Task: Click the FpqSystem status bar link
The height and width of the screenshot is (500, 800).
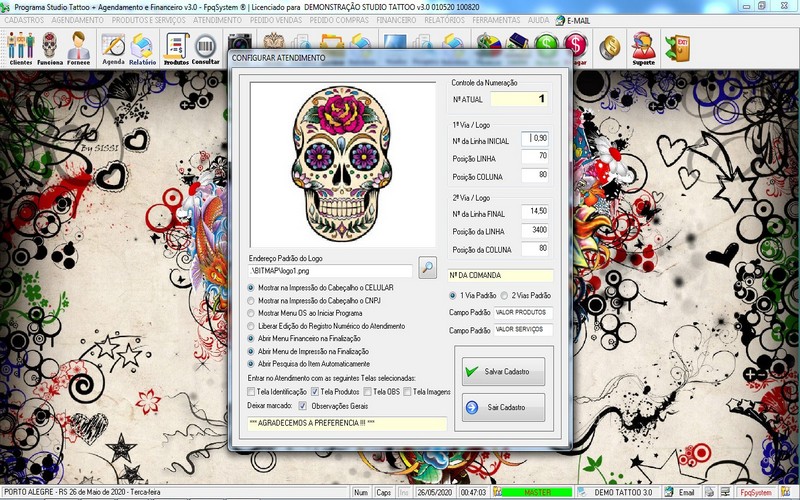Action: coord(756,492)
